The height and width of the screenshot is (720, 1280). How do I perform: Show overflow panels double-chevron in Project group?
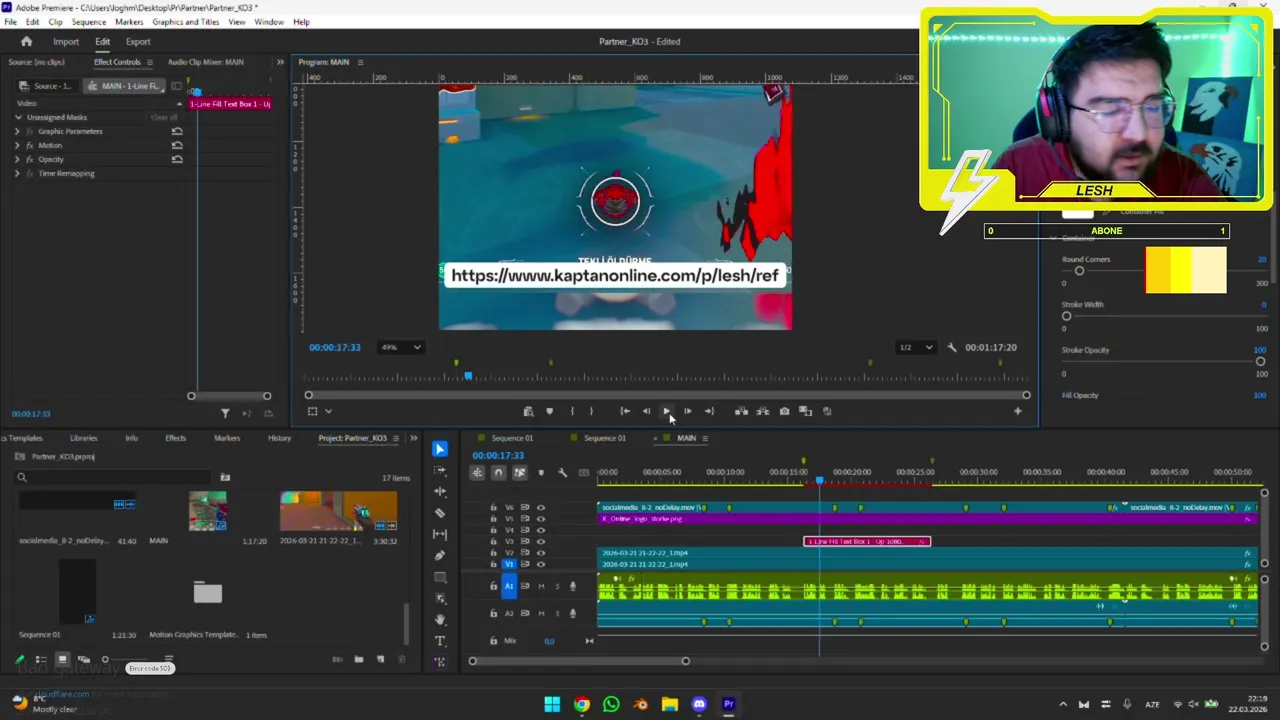(414, 438)
